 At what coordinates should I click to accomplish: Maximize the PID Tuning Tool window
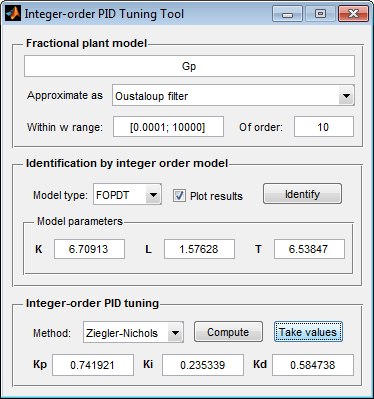tap(320, 14)
